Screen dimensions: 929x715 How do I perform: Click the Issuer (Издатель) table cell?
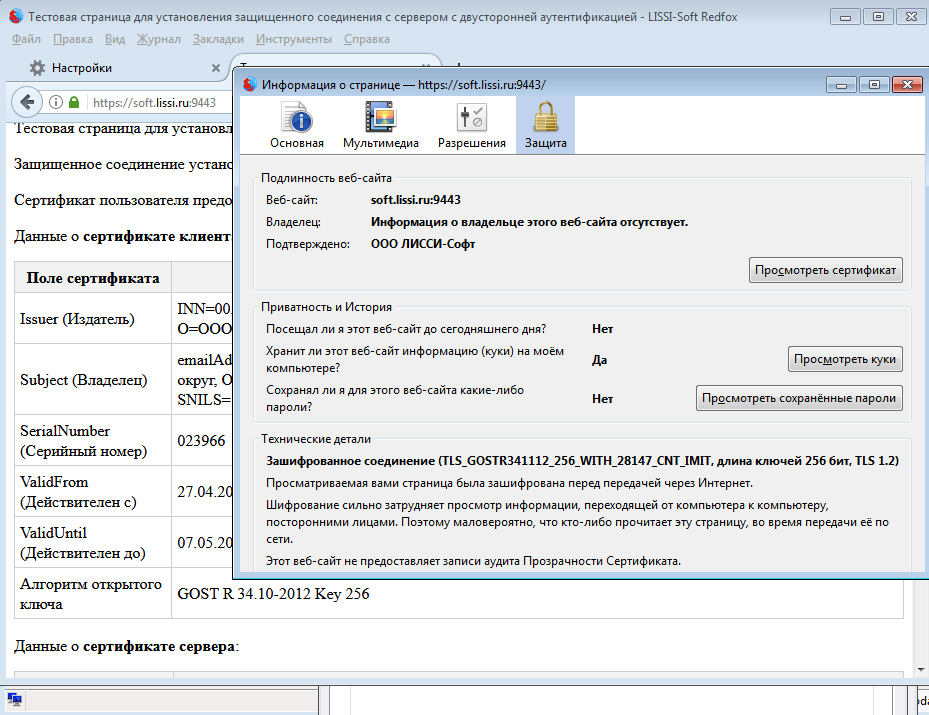pyautogui.click(x=93, y=319)
